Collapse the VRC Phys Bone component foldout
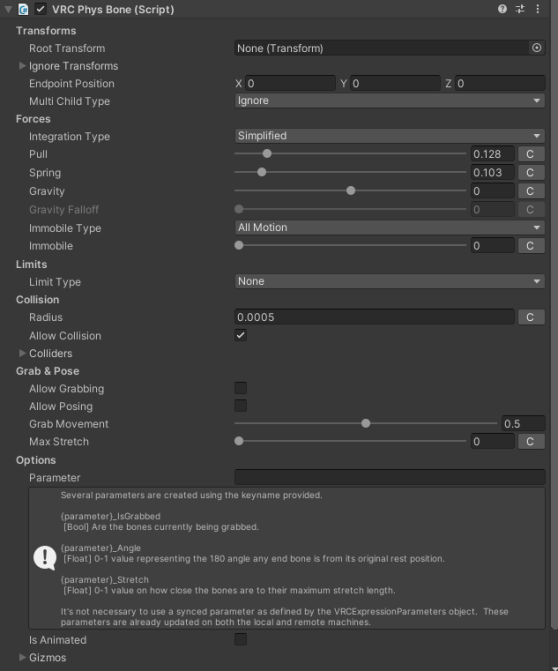The width and height of the screenshot is (558, 671). (x=8, y=9)
